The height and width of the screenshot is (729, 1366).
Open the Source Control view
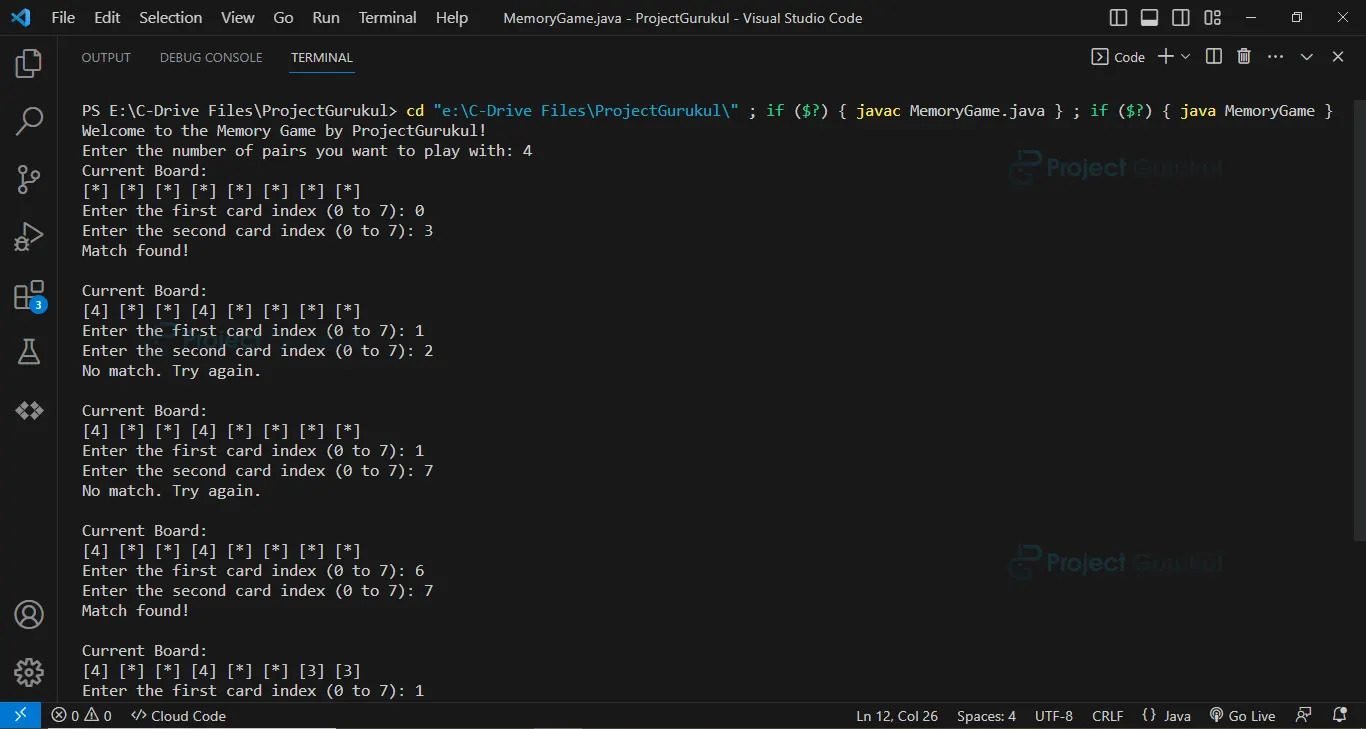pyautogui.click(x=29, y=180)
